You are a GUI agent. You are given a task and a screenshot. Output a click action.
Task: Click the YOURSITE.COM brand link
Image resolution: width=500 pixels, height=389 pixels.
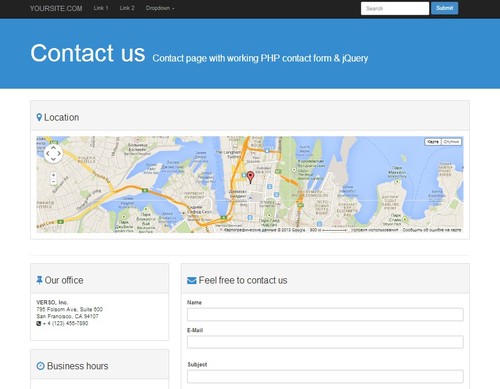coord(56,8)
